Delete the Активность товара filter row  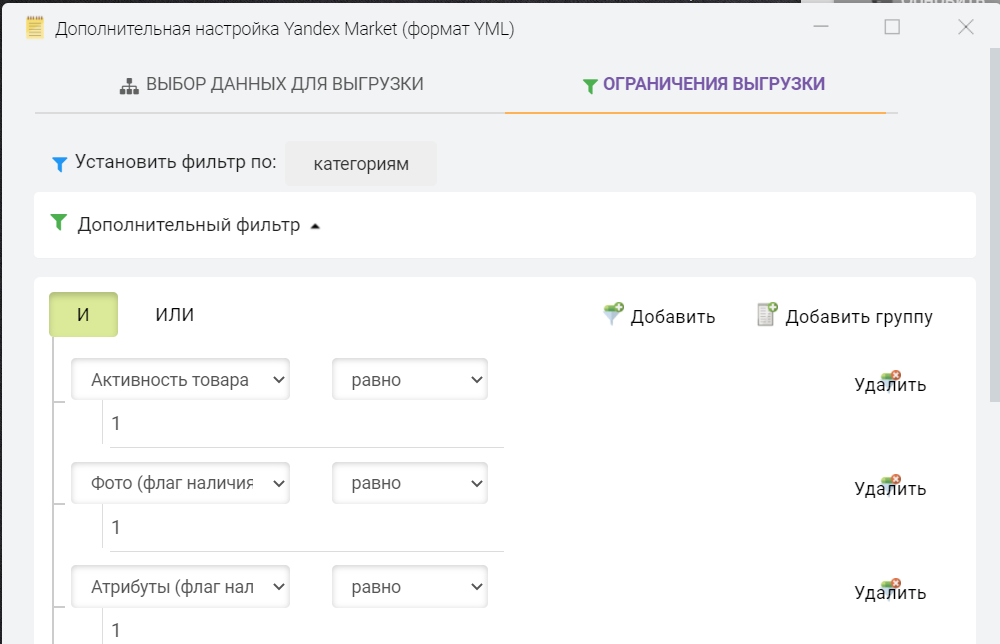[x=890, y=384]
